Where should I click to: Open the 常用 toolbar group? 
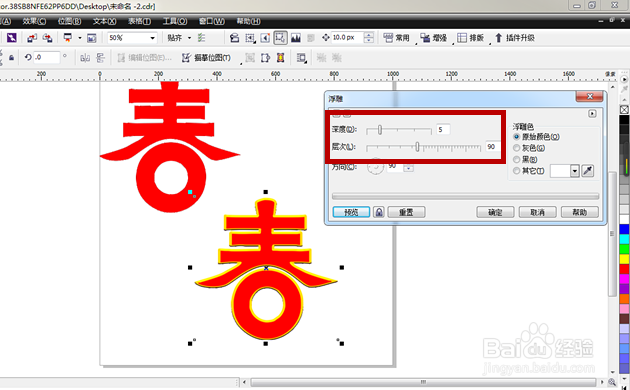click(x=396, y=38)
